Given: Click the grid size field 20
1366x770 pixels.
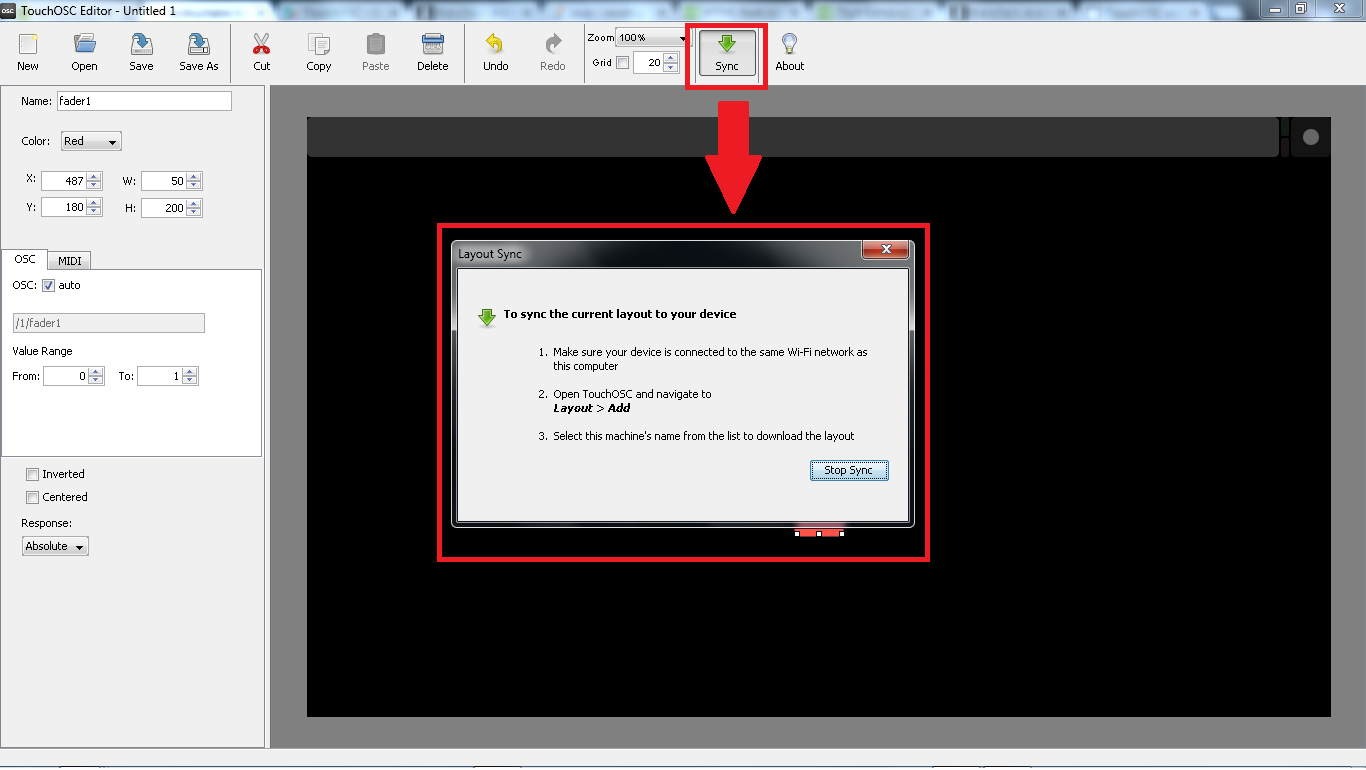Looking at the screenshot, I should [648, 63].
